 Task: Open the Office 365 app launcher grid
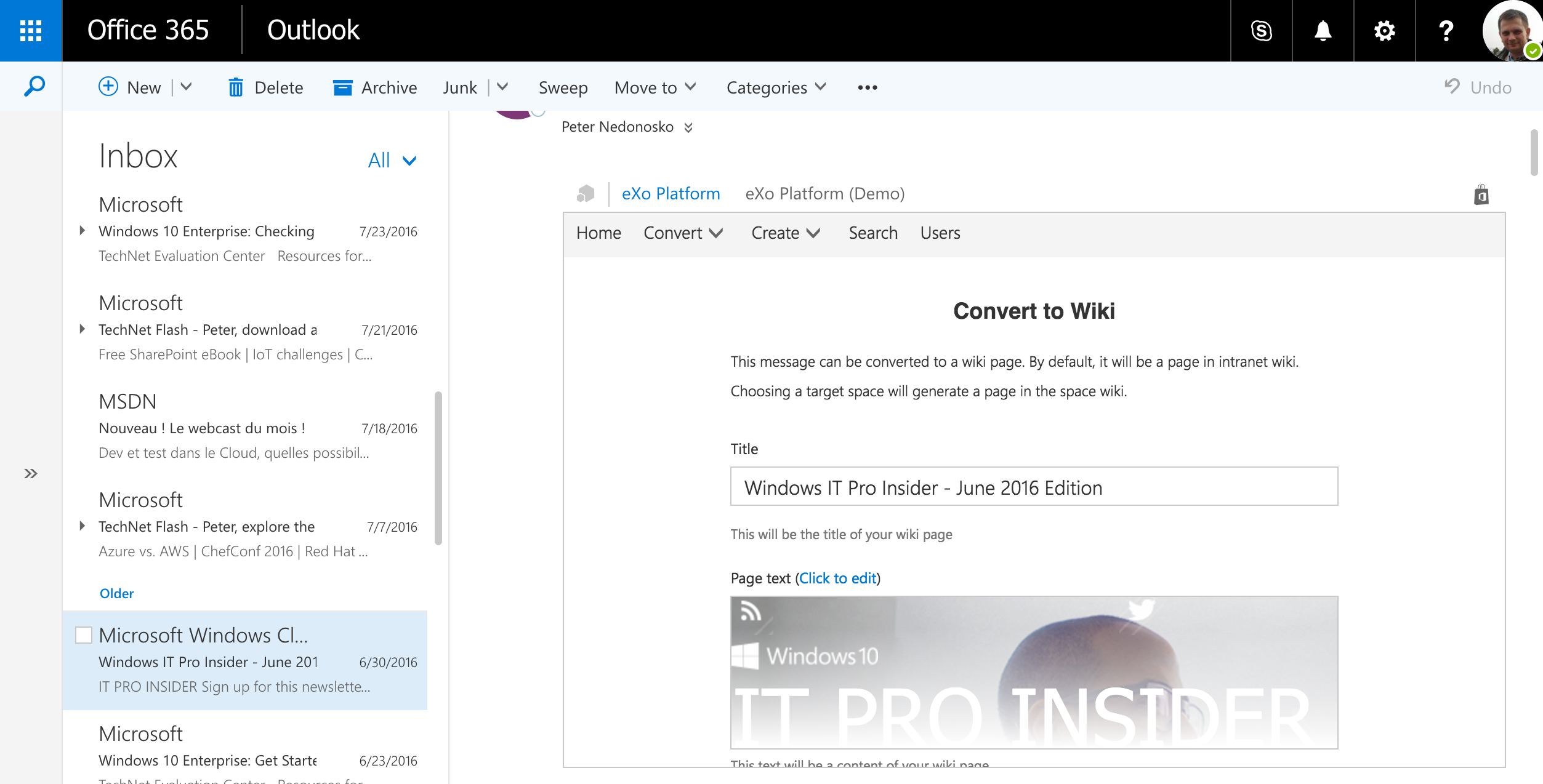click(x=31, y=31)
